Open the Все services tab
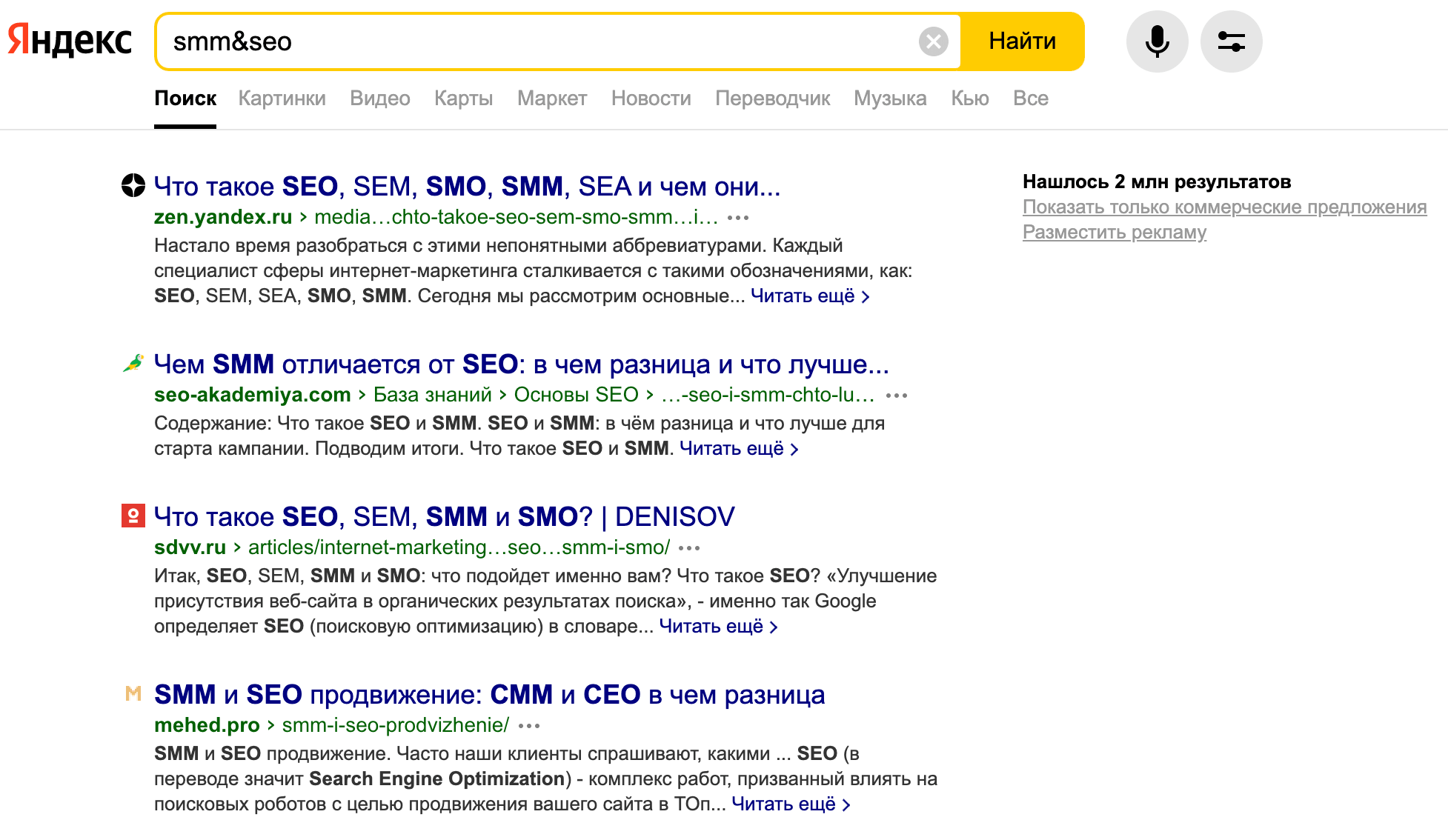The width and height of the screenshot is (1448, 840). (1031, 99)
